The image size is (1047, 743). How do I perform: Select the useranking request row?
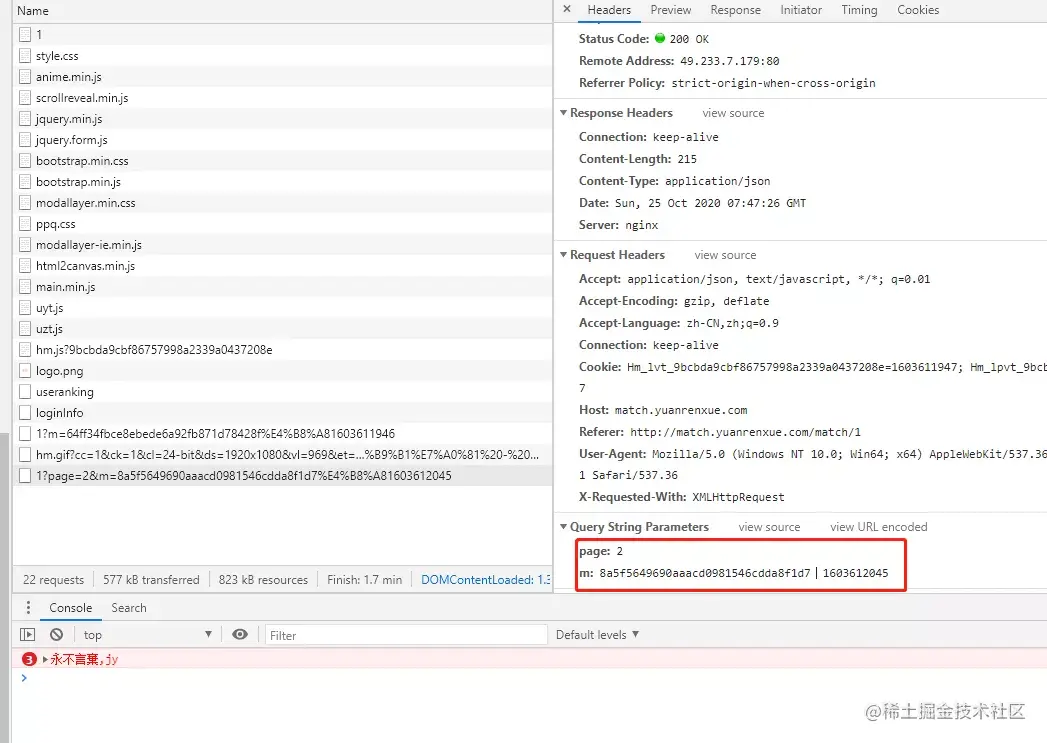282,392
